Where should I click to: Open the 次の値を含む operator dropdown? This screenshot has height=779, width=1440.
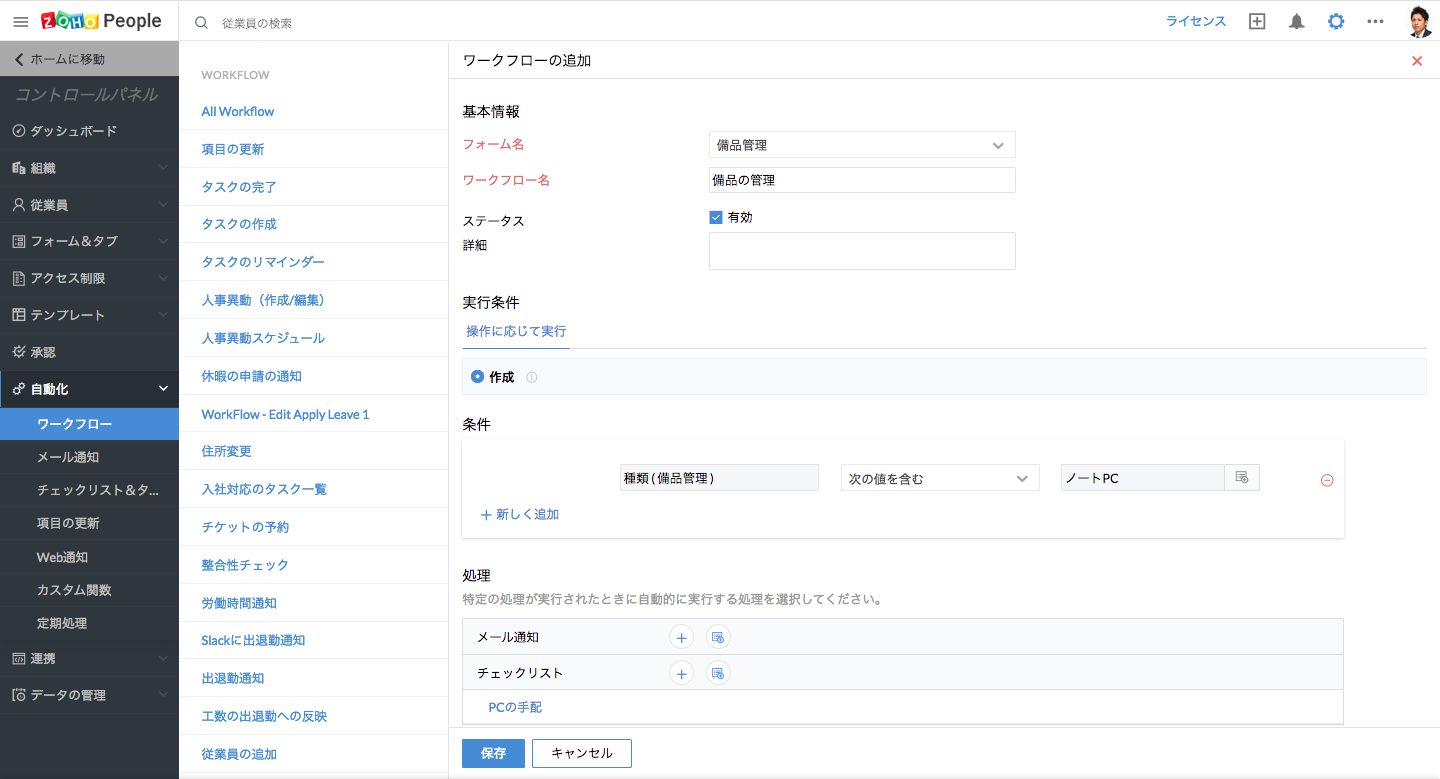(939, 478)
